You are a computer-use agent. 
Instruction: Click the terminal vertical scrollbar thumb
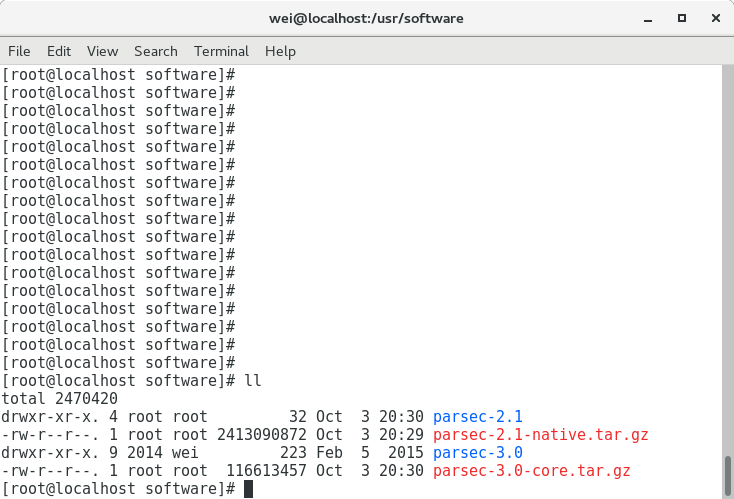(728, 476)
